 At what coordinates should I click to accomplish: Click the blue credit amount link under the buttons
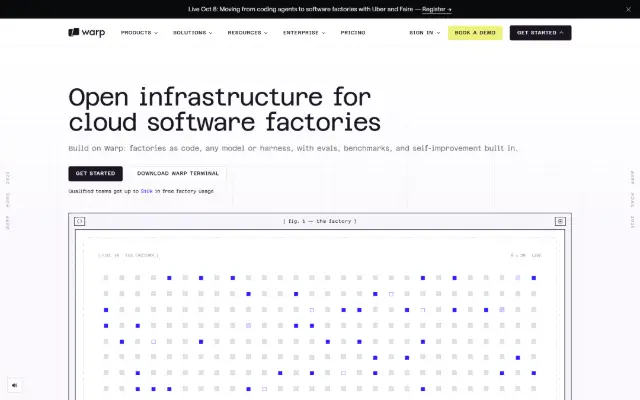147,191
